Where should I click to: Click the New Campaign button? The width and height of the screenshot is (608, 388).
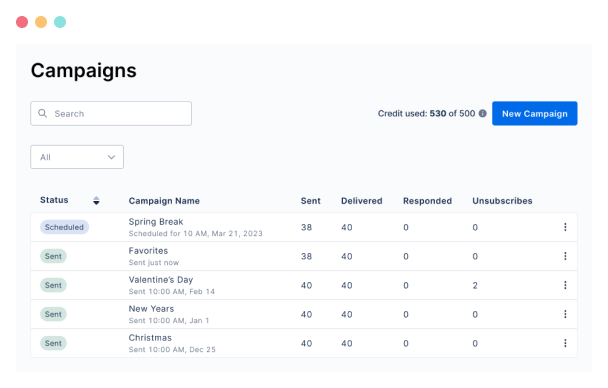(534, 114)
